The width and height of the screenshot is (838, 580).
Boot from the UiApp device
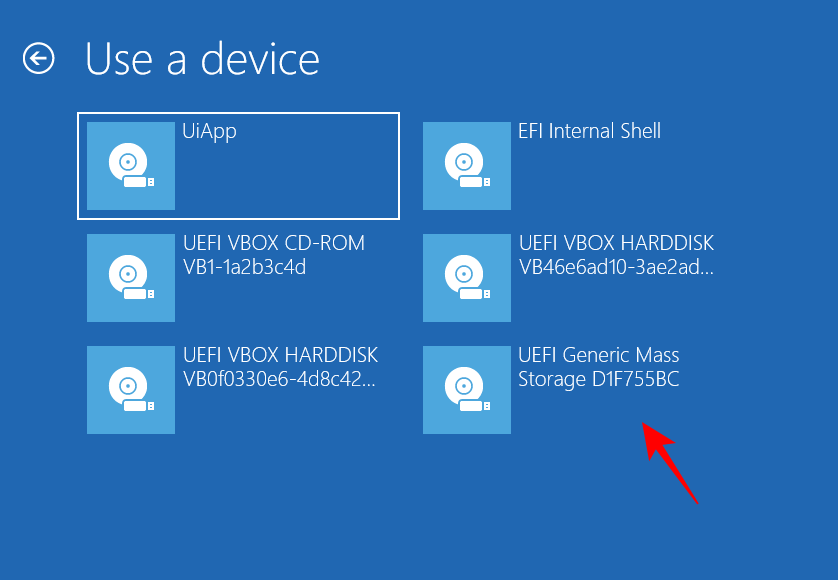click(x=237, y=166)
